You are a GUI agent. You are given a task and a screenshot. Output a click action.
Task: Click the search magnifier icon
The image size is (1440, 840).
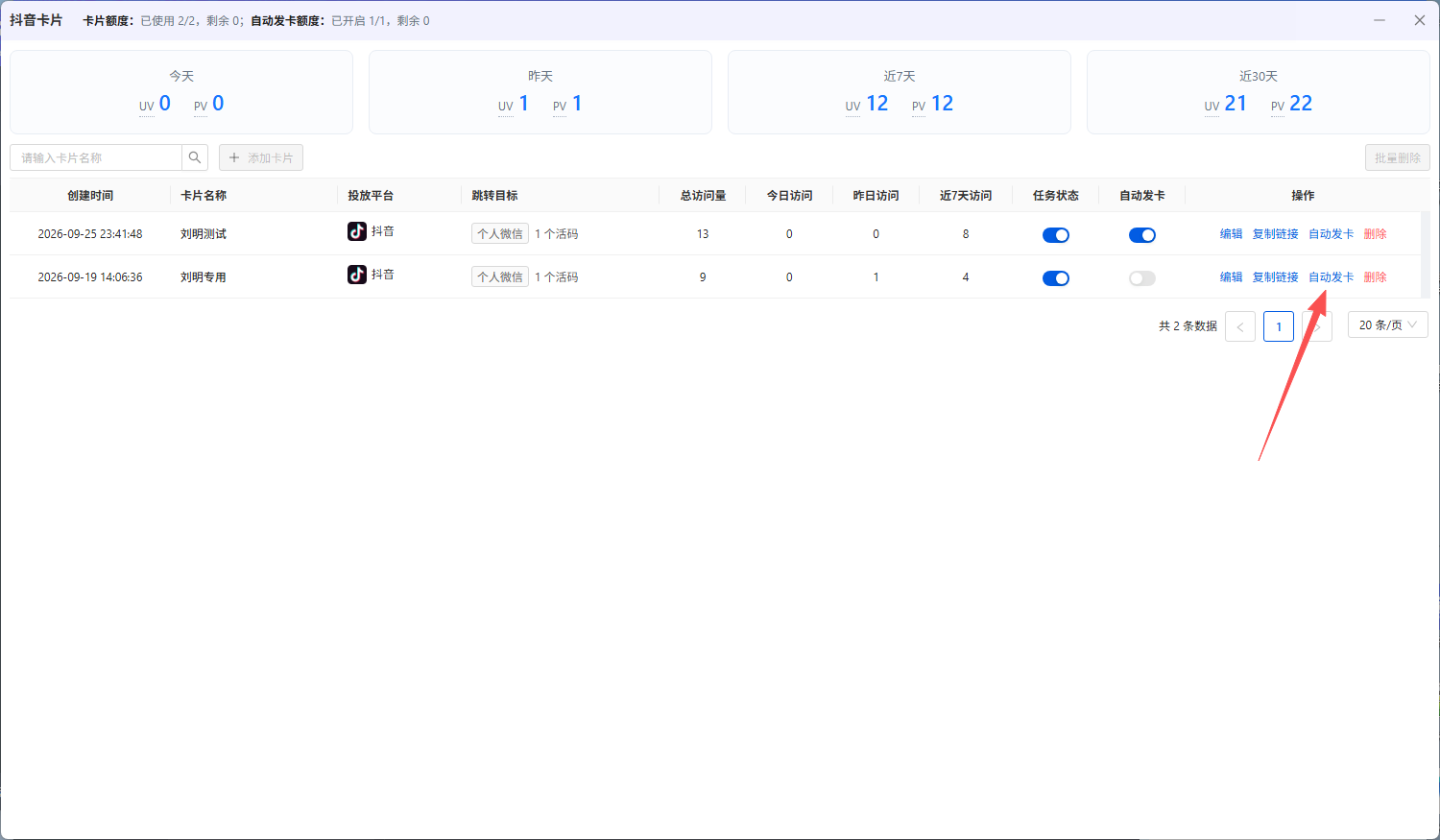coord(195,157)
